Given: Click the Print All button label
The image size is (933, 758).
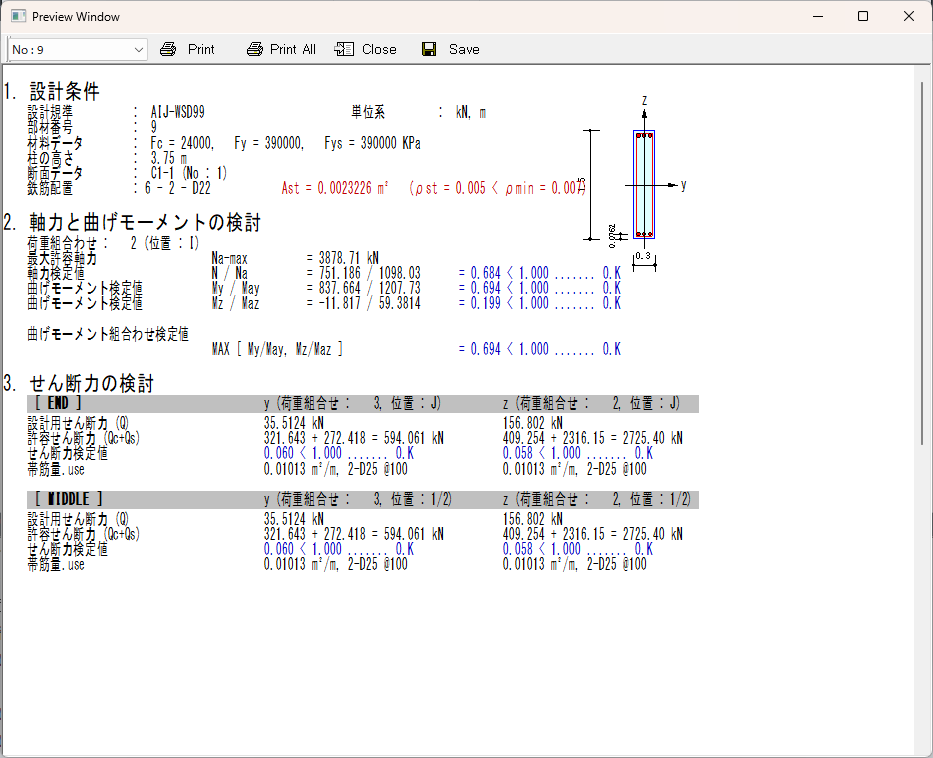Looking at the screenshot, I should tap(293, 49).
